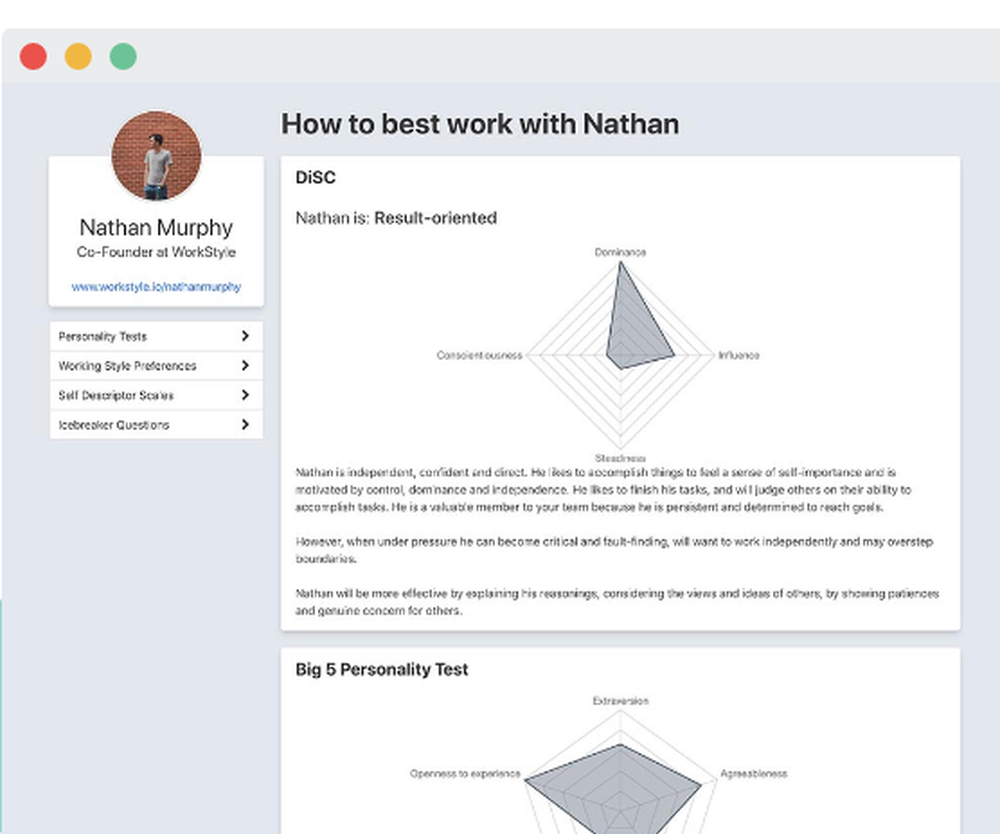The image size is (1000, 834).
Task: Expand chevron next to Icebreaker Questions
Action: coord(245,425)
